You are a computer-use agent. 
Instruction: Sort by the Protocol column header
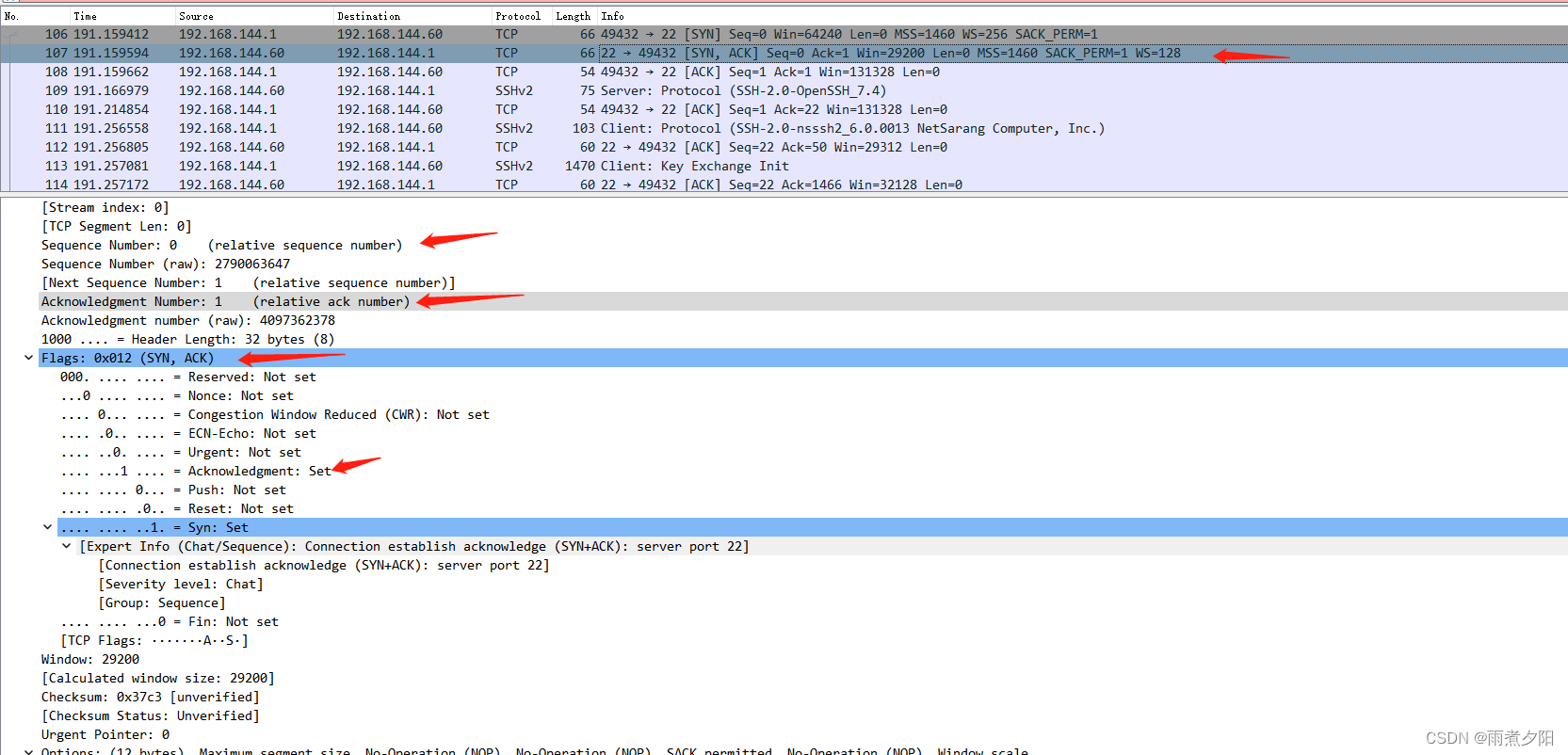pos(522,16)
